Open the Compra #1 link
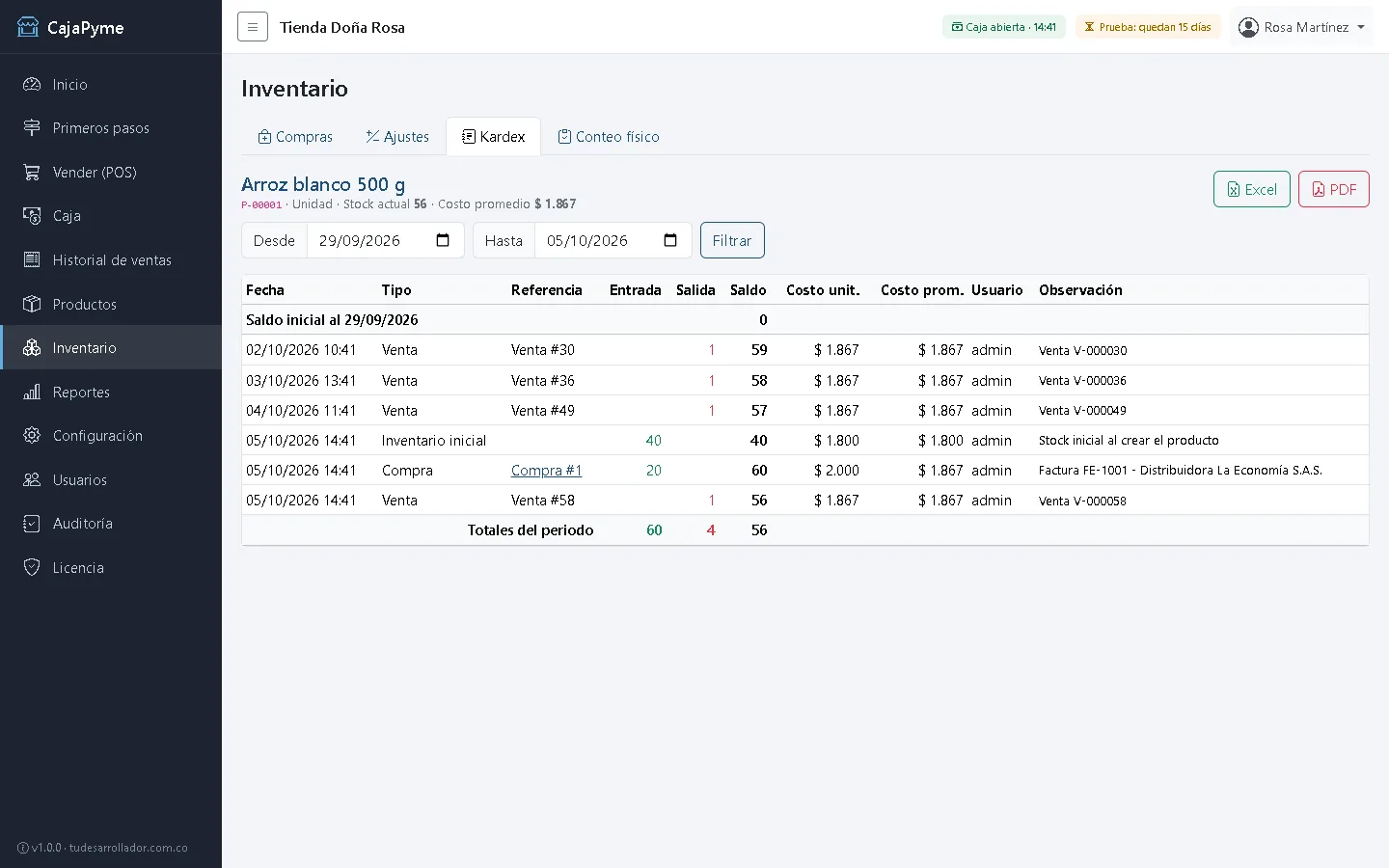The height and width of the screenshot is (868, 1389). (x=546, y=471)
